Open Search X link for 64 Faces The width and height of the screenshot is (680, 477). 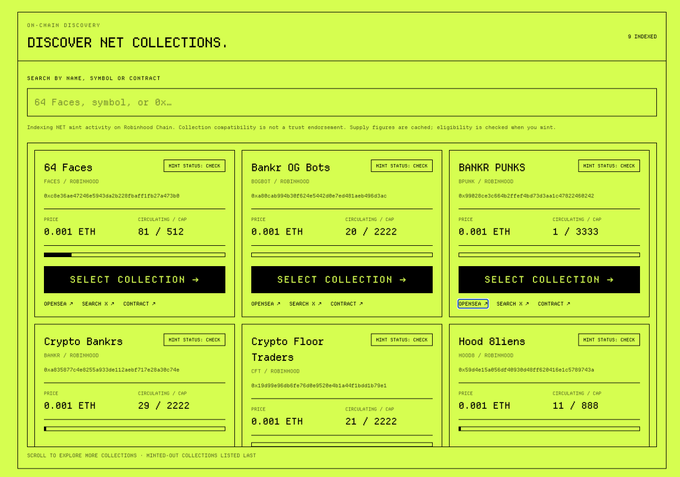coord(98,304)
